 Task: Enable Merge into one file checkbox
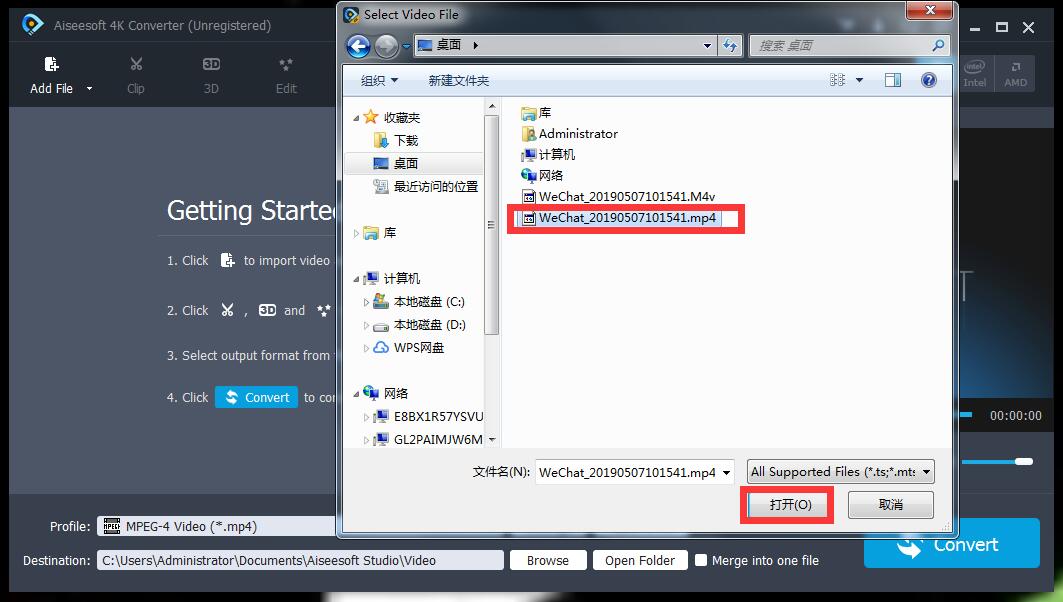click(x=701, y=561)
